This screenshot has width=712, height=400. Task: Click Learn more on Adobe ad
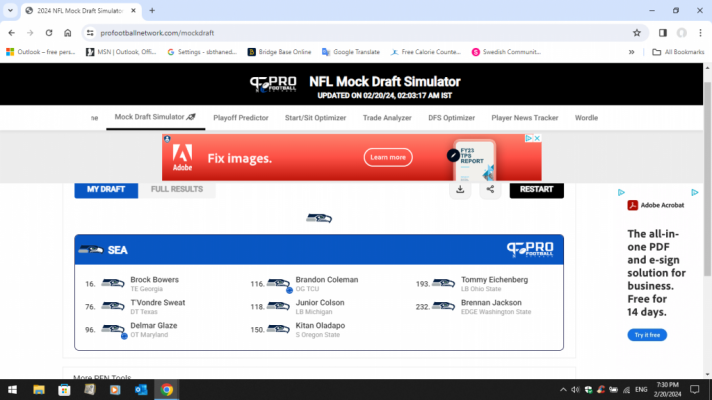click(388, 158)
